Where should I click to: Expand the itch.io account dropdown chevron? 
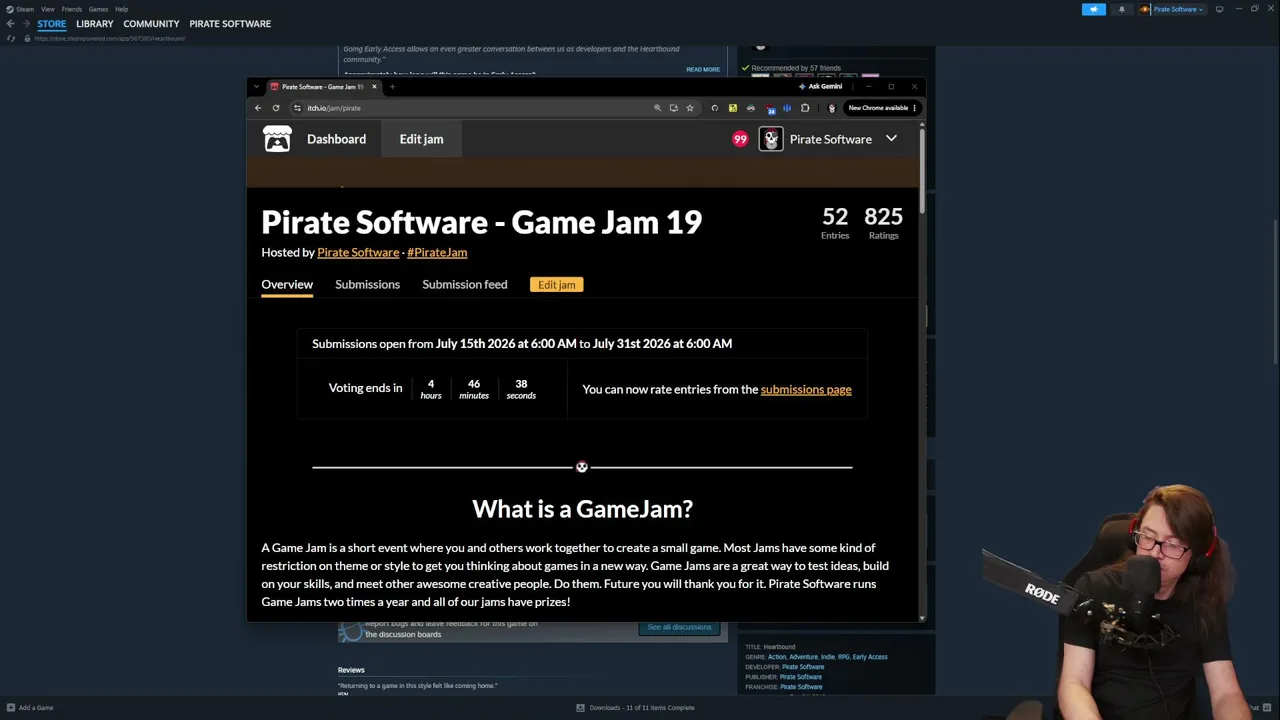(x=891, y=139)
